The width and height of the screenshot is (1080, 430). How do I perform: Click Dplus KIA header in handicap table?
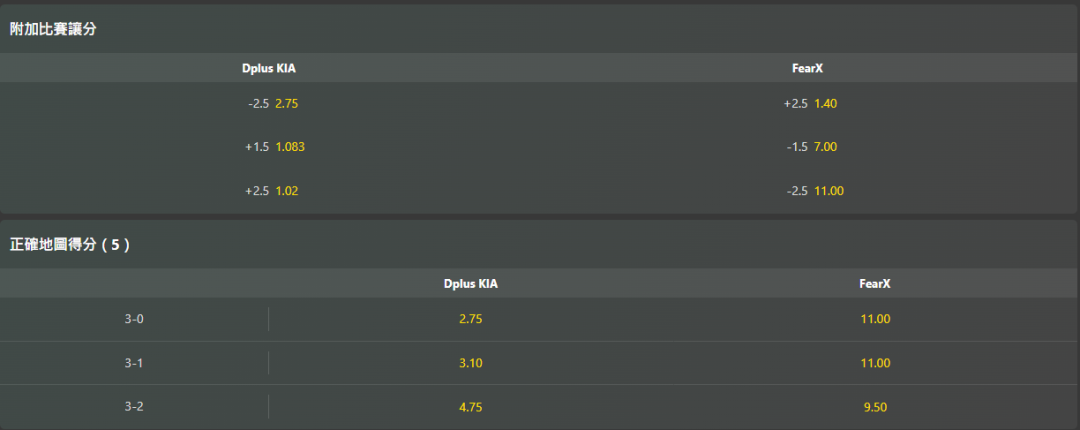pos(269,68)
